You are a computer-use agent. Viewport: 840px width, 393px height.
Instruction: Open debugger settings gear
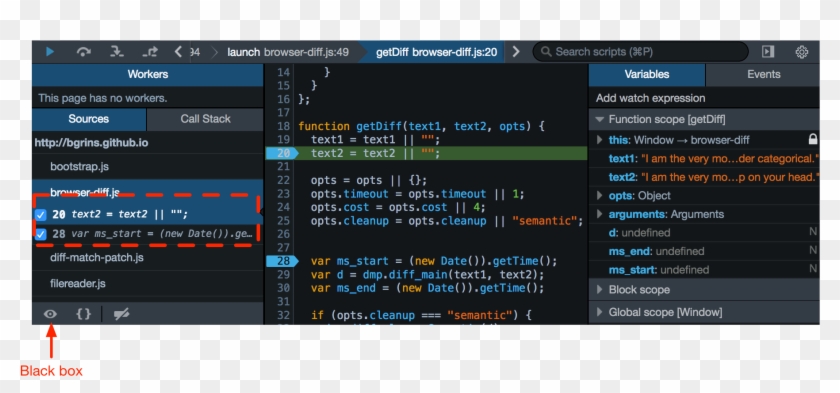click(x=801, y=52)
